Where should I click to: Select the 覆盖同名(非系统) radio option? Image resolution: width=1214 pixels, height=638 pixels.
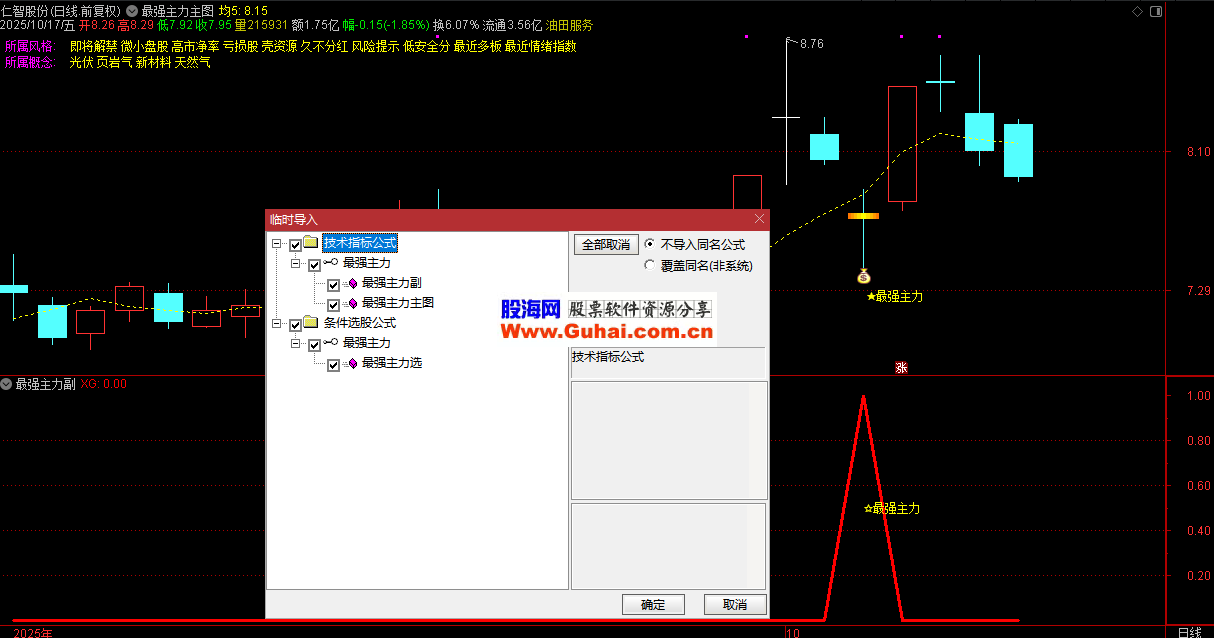click(x=650, y=266)
